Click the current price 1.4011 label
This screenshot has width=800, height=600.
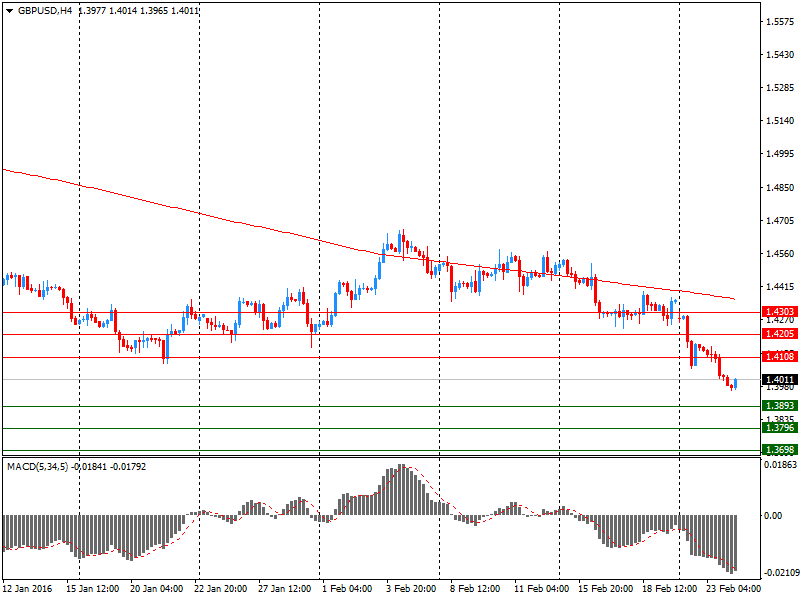tap(779, 379)
